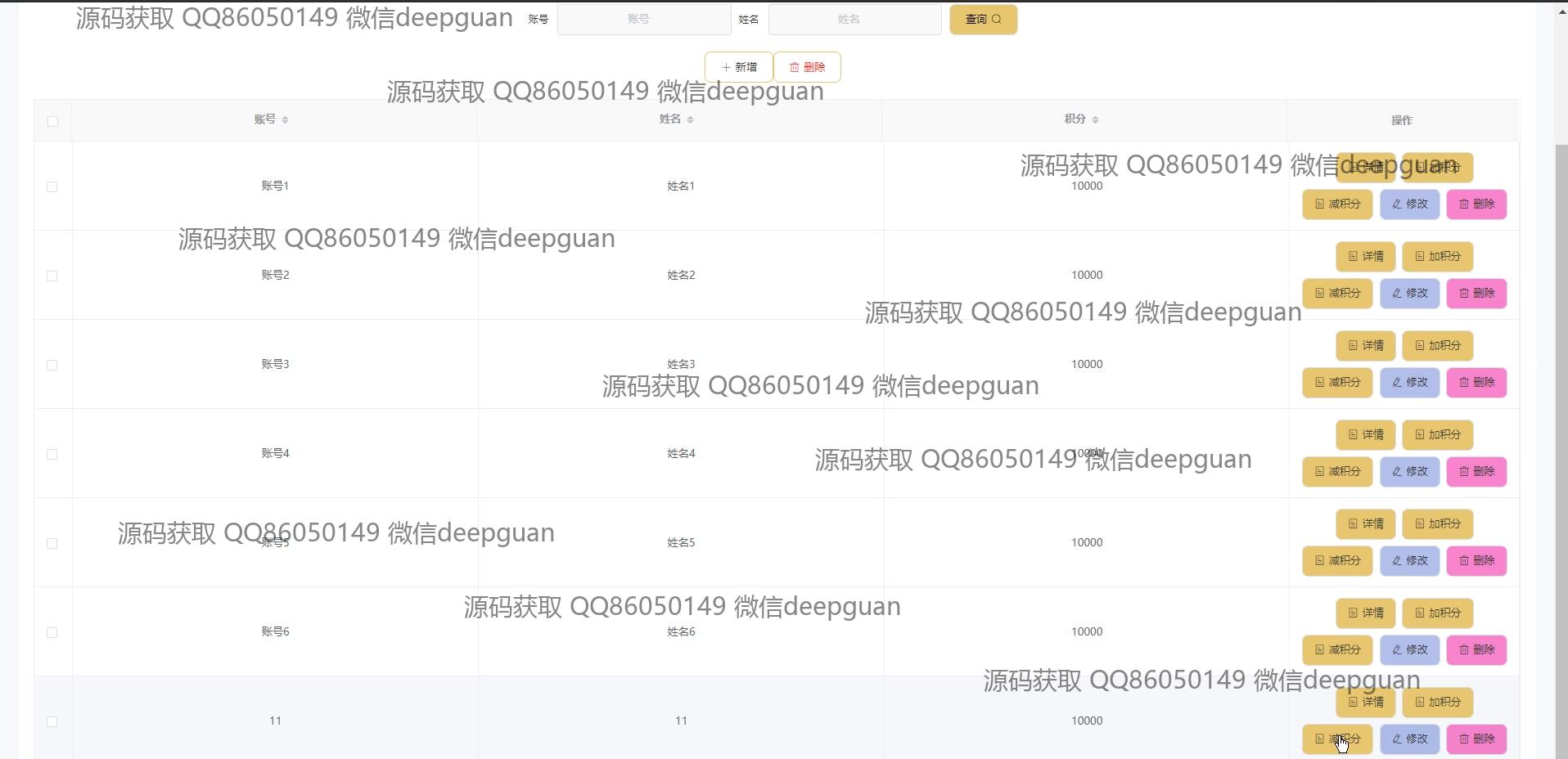Tick the checkbox for row 账号6
The width and height of the screenshot is (1568, 759).
52,632
